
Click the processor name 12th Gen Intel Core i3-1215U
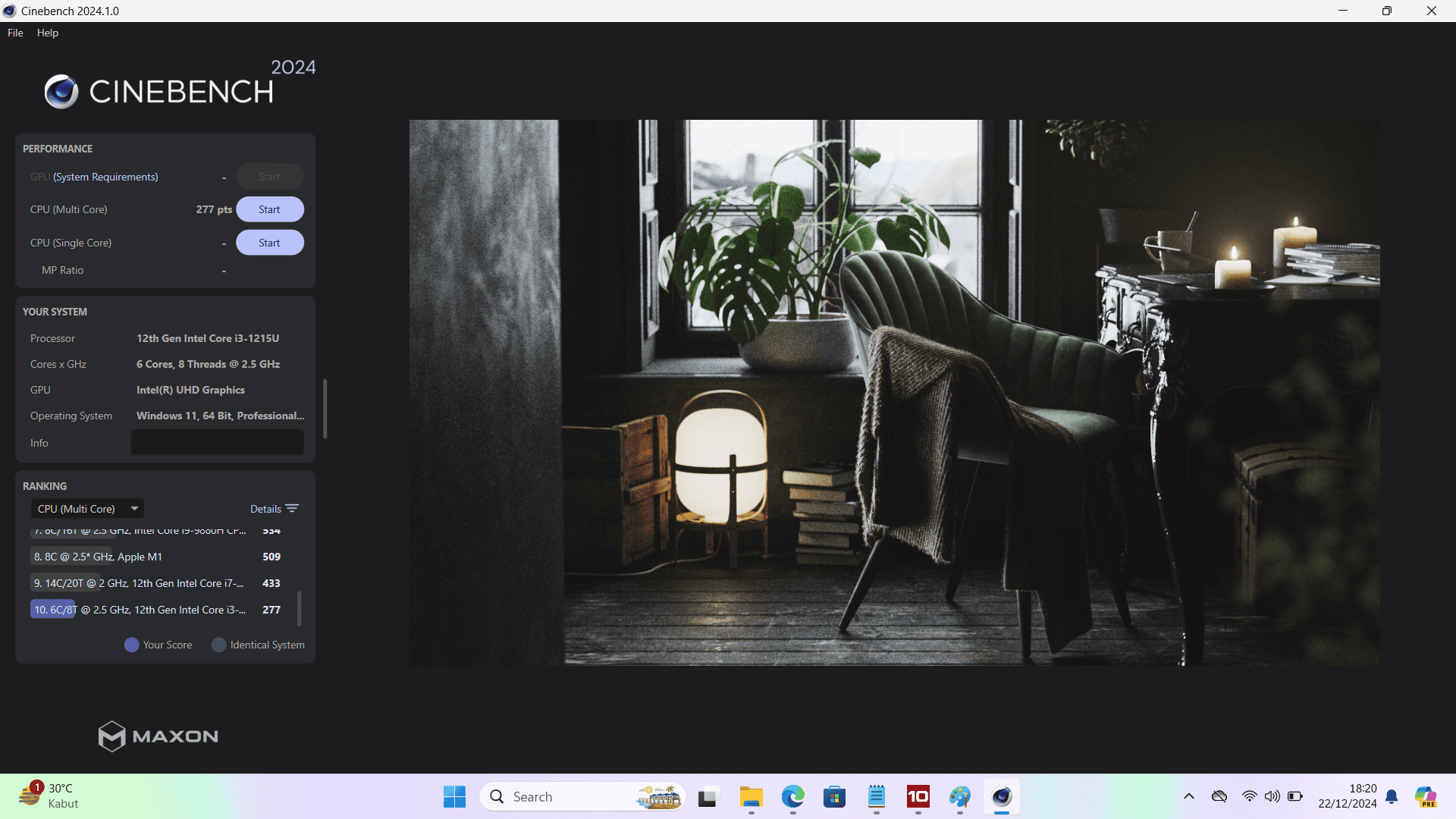pos(208,338)
